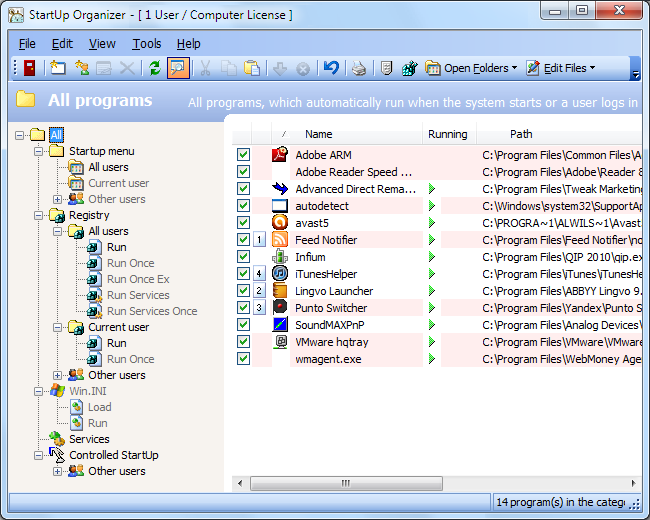
Task: Toggle the iTunesHelper checkbox
Action: point(243,274)
